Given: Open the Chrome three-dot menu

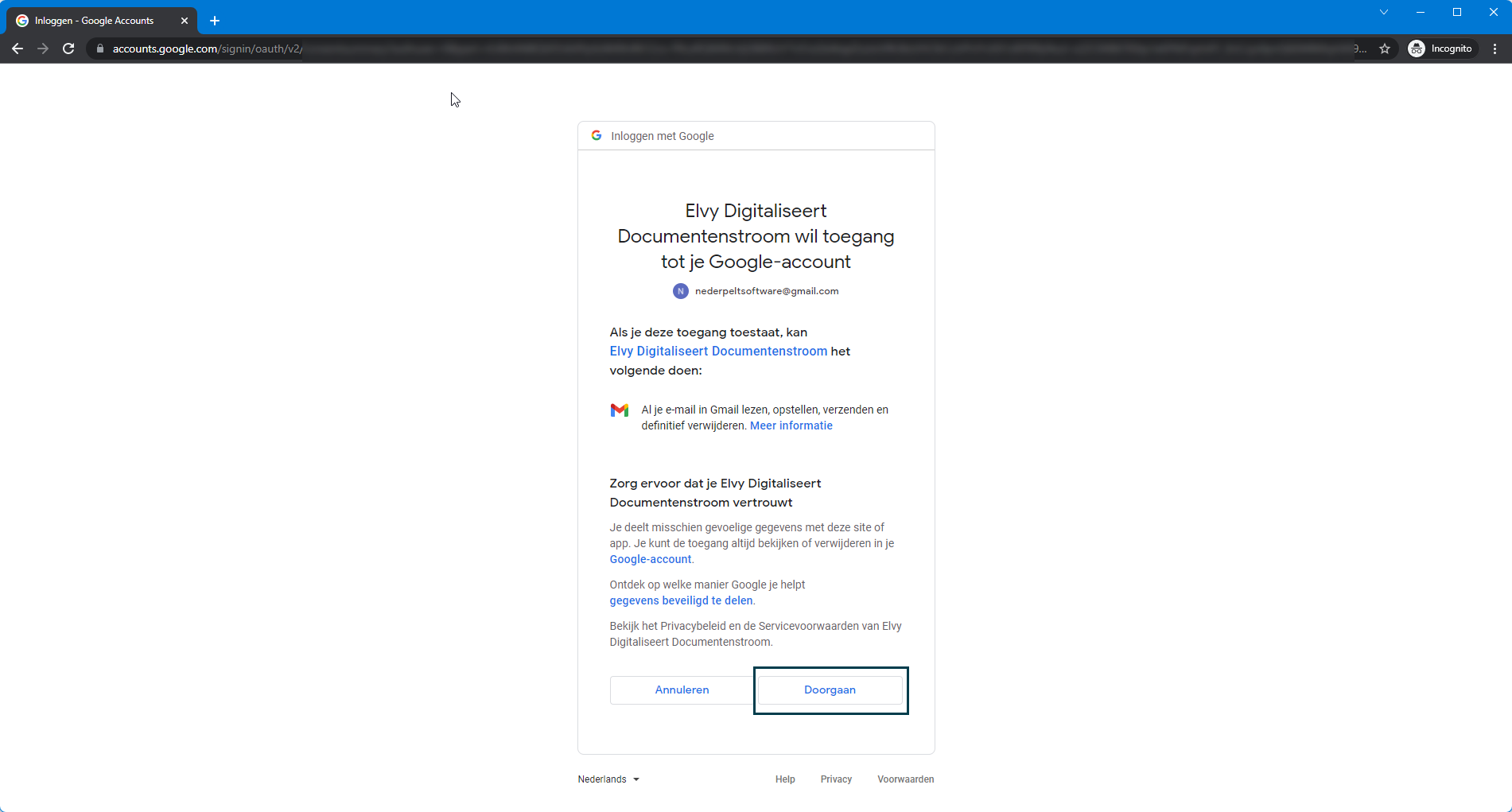Looking at the screenshot, I should pos(1495,49).
